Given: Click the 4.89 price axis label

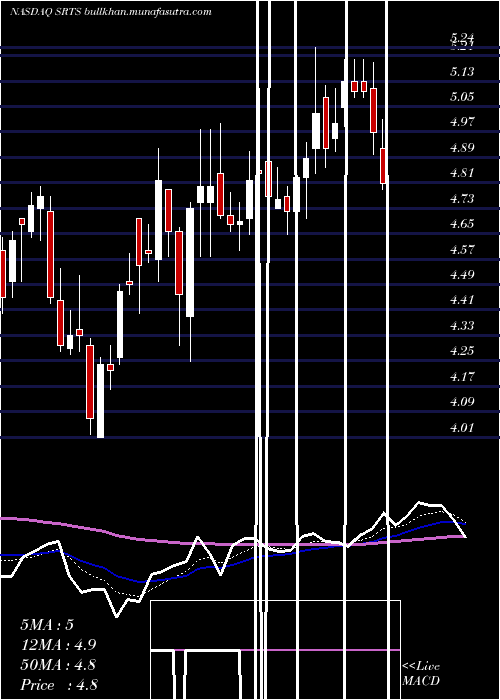Looking at the screenshot, I should pos(462,147).
